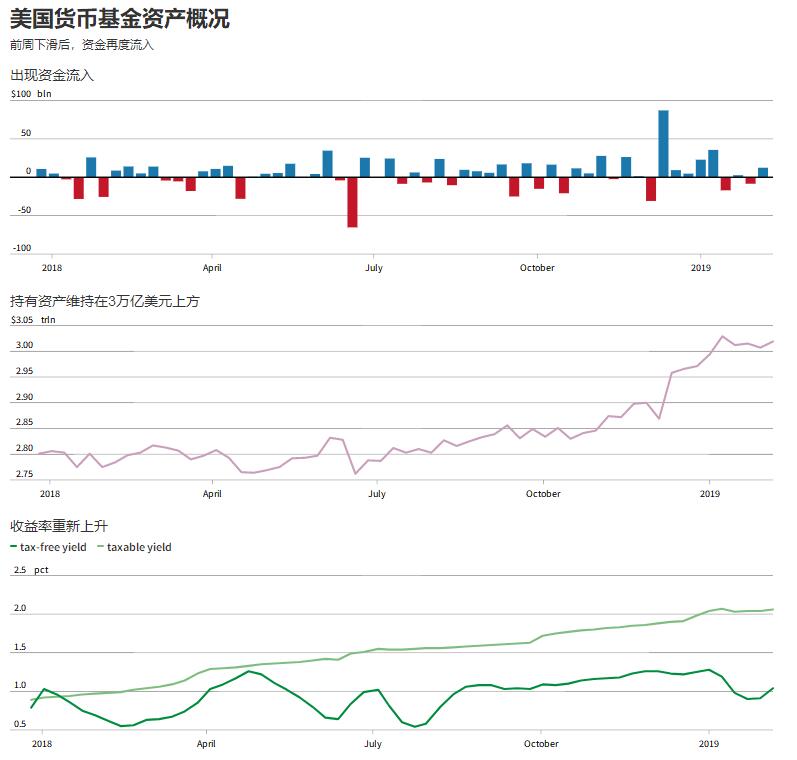The image size is (797, 760).
Task: Select the 出现资金流入 chart heading
Action: [52, 75]
